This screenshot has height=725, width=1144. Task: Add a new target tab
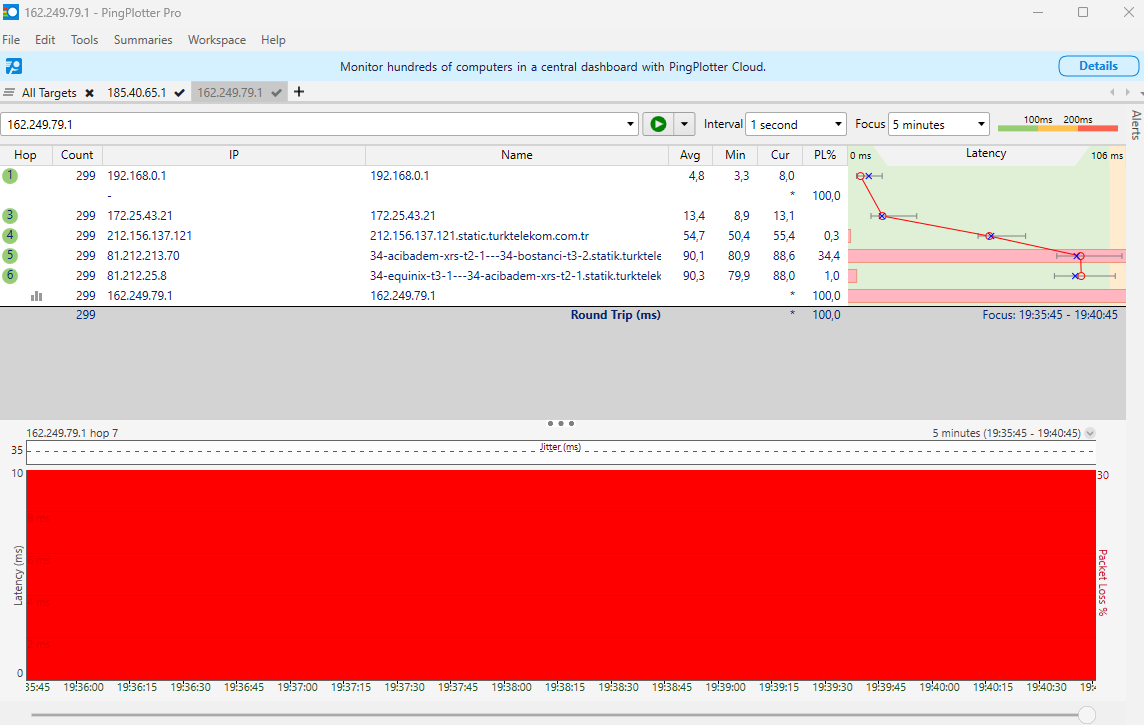click(298, 92)
